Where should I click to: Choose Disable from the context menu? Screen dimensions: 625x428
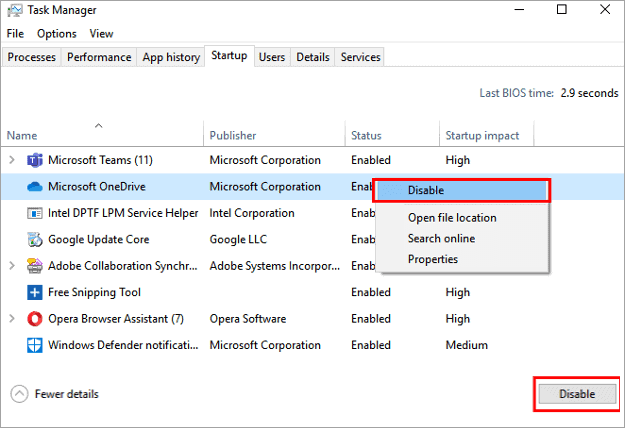click(x=426, y=190)
